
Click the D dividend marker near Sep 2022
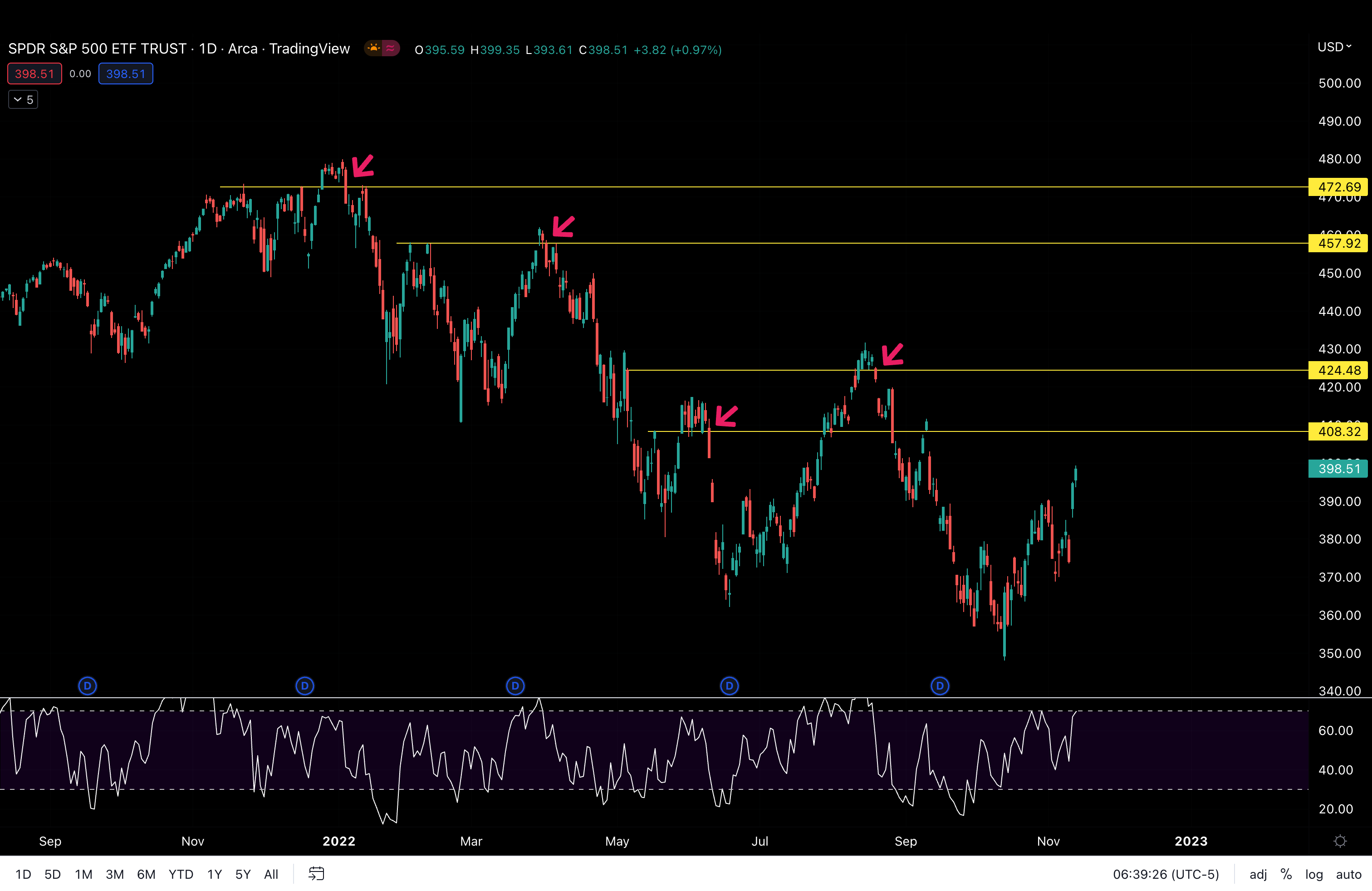(x=940, y=686)
